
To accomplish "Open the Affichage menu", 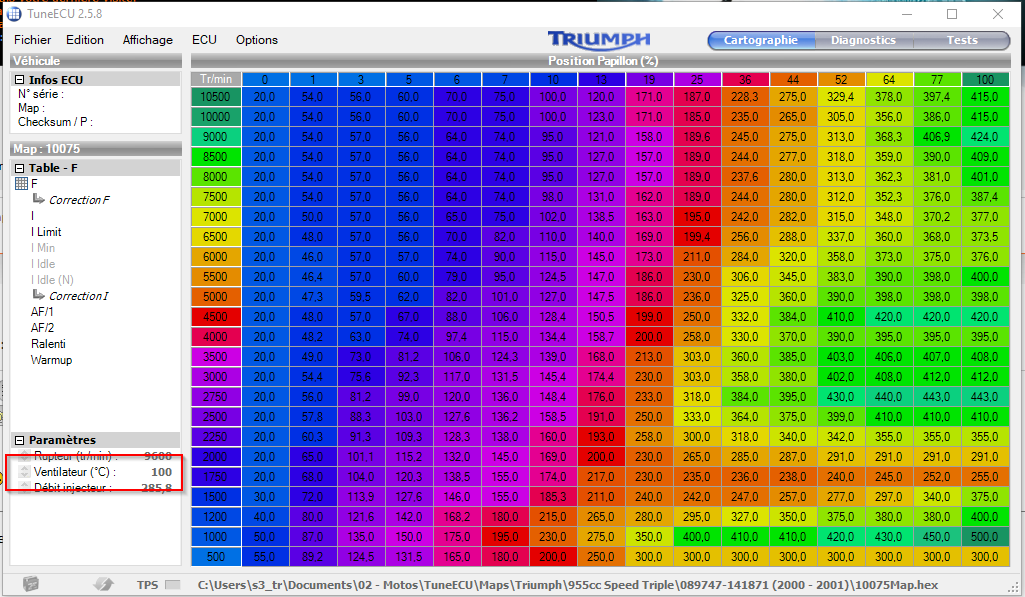I will [148, 40].
